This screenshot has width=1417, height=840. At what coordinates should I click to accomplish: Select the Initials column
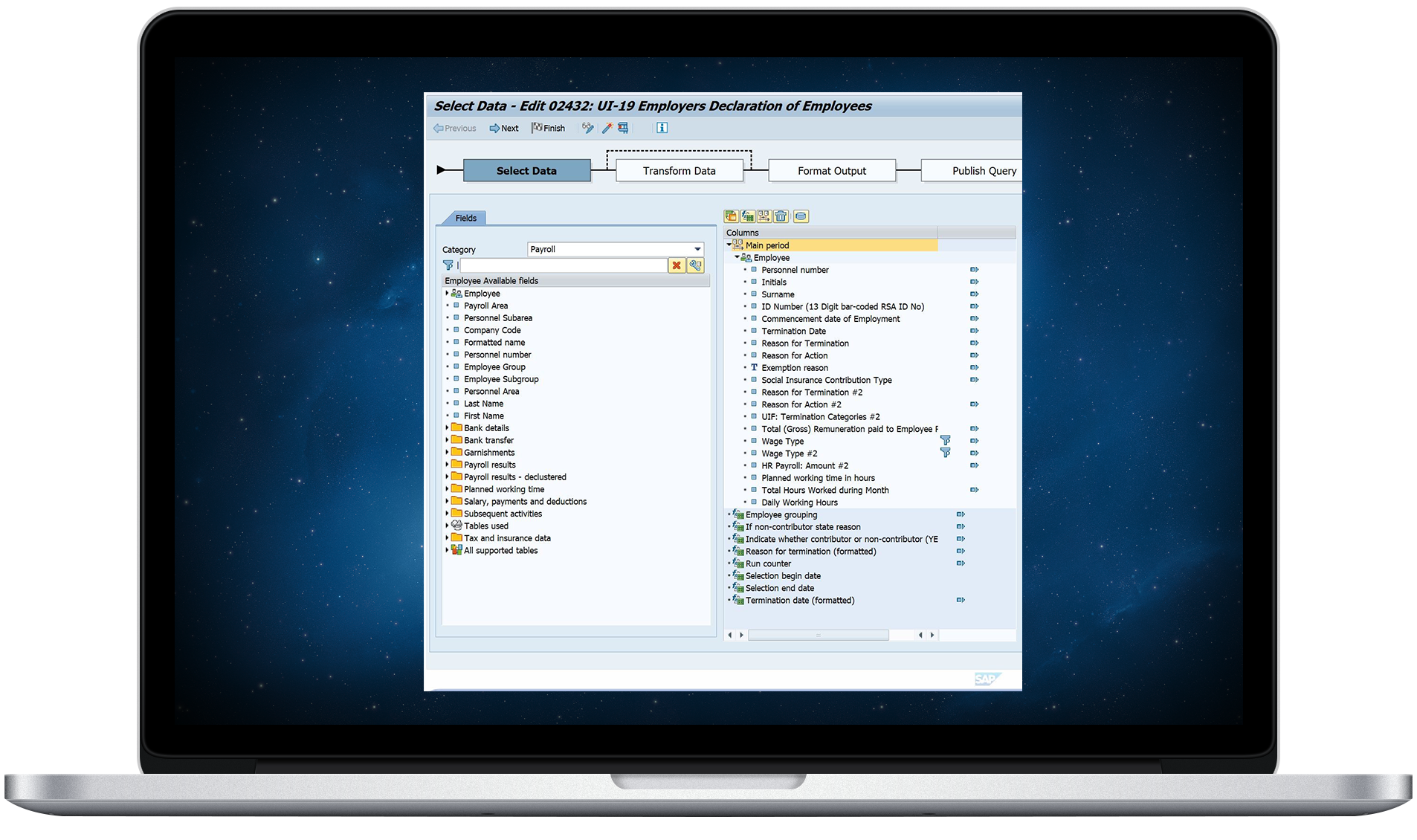click(x=773, y=282)
